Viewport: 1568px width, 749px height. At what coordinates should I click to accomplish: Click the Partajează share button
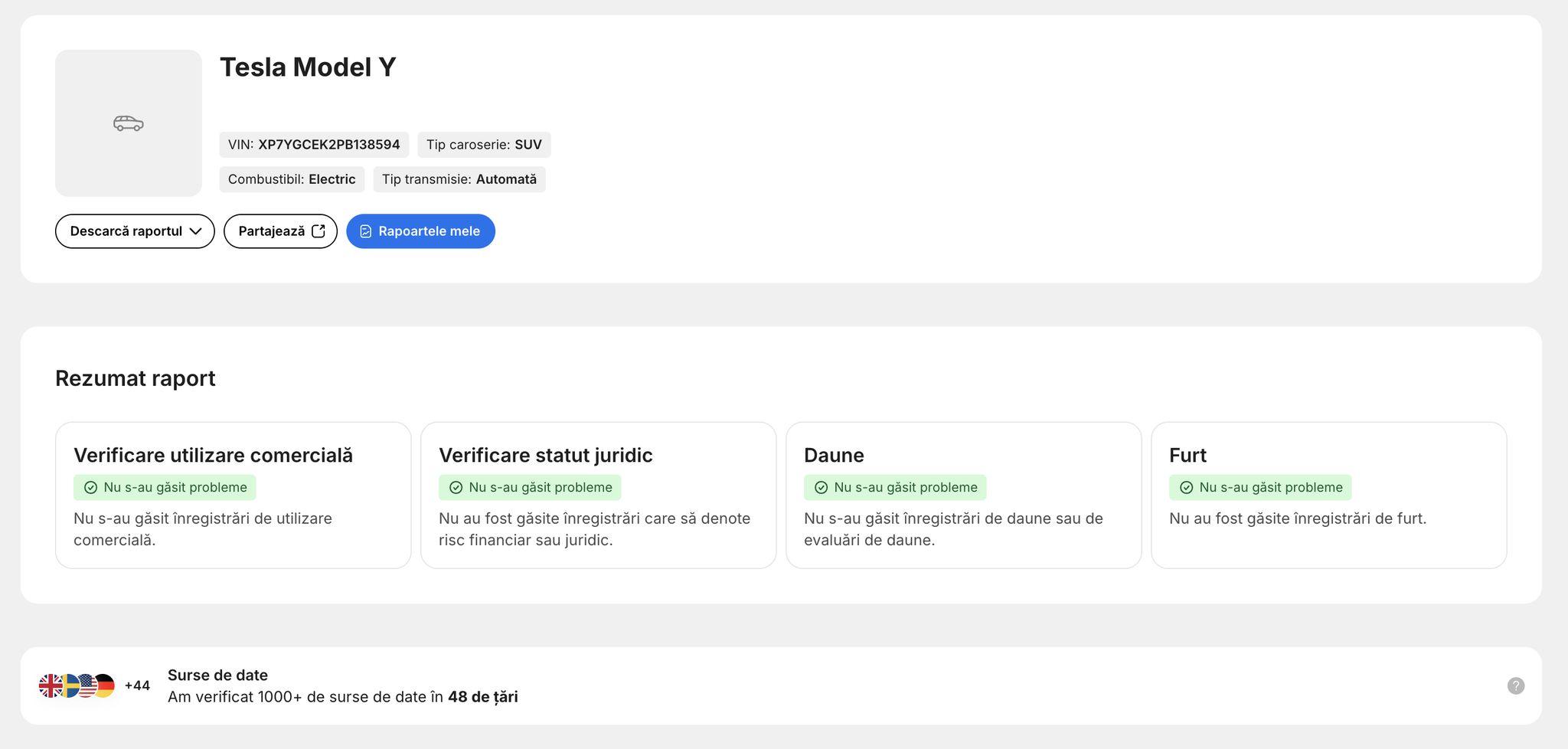click(280, 231)
